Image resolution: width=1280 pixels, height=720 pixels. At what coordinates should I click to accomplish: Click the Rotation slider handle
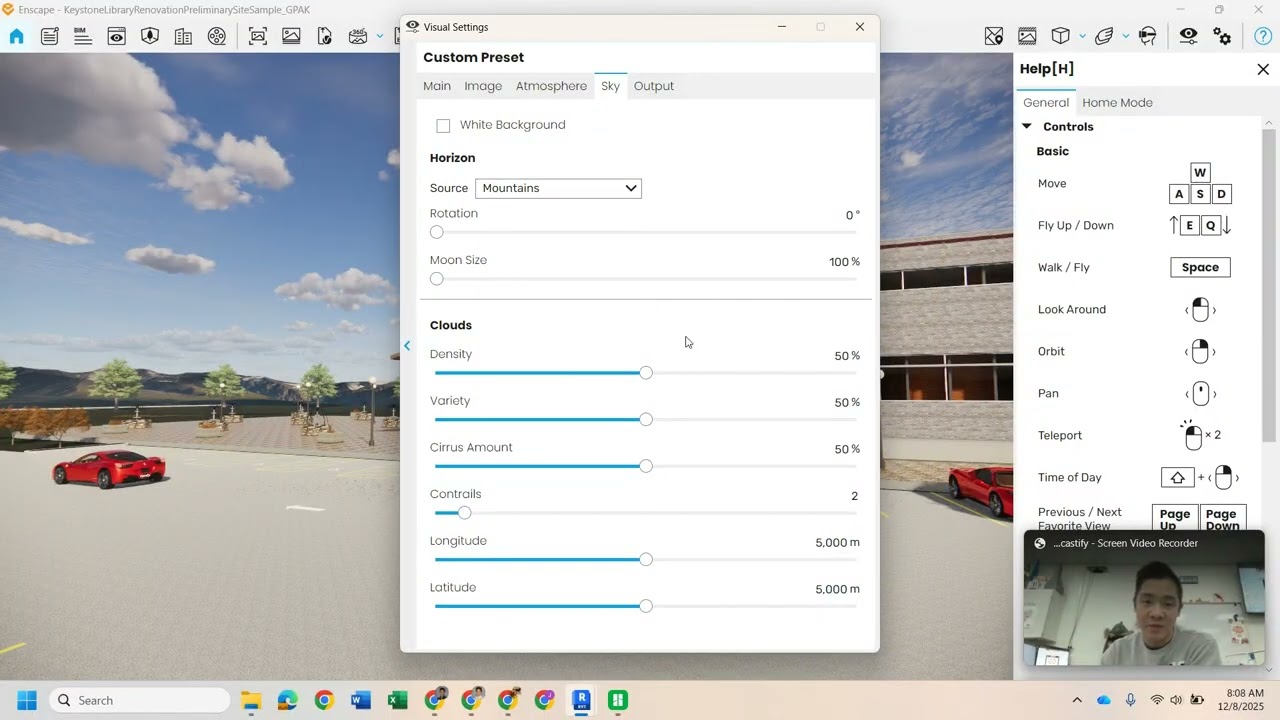pos(436,232)
